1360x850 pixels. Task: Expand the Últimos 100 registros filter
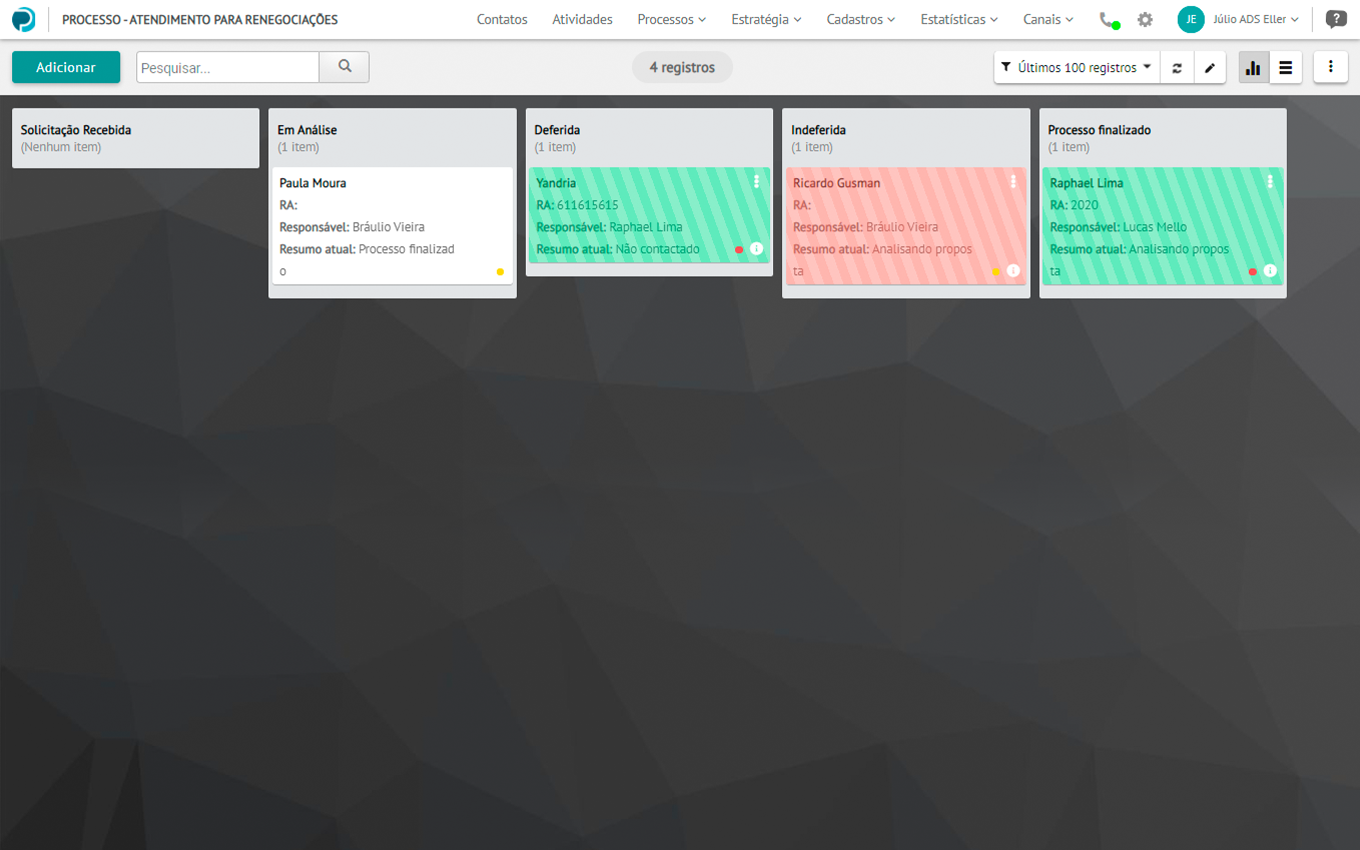(x=1077, y=68)
